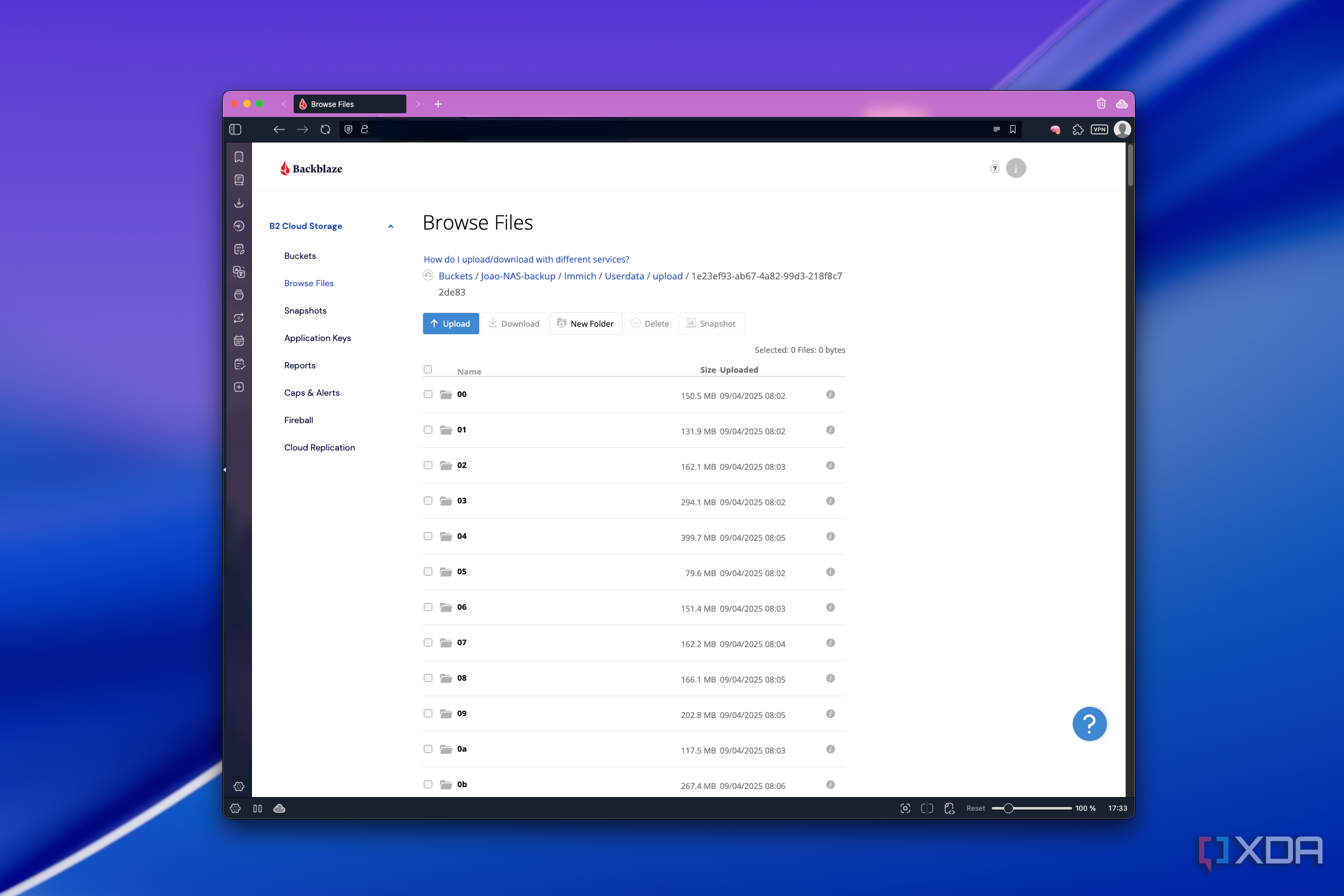Click the help question mark icon near avatar

coord(995,169)
